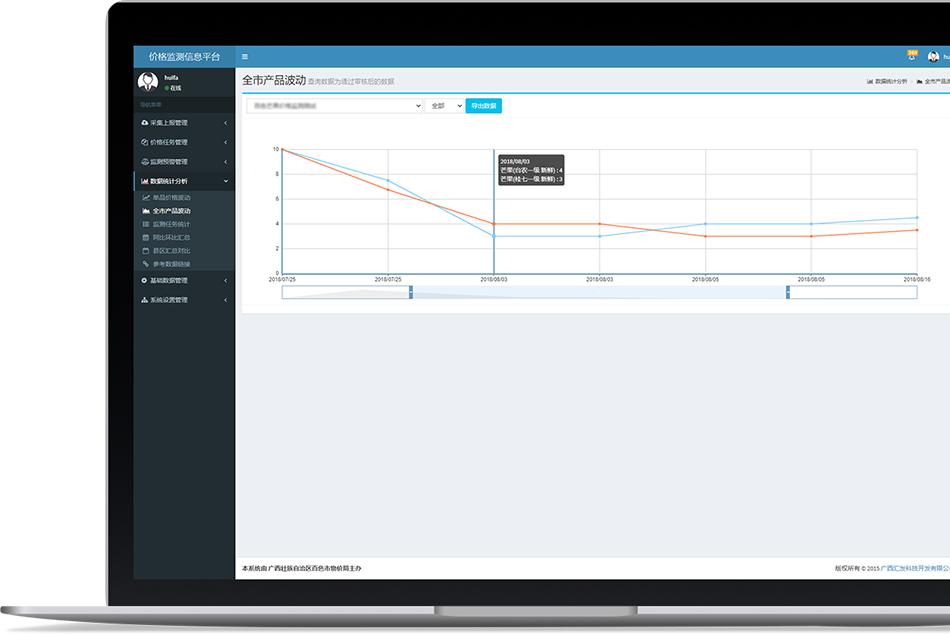Screen dimensions: 950x635
Task: Open the user avatar menu in top bar
Action: pos(933,57)
